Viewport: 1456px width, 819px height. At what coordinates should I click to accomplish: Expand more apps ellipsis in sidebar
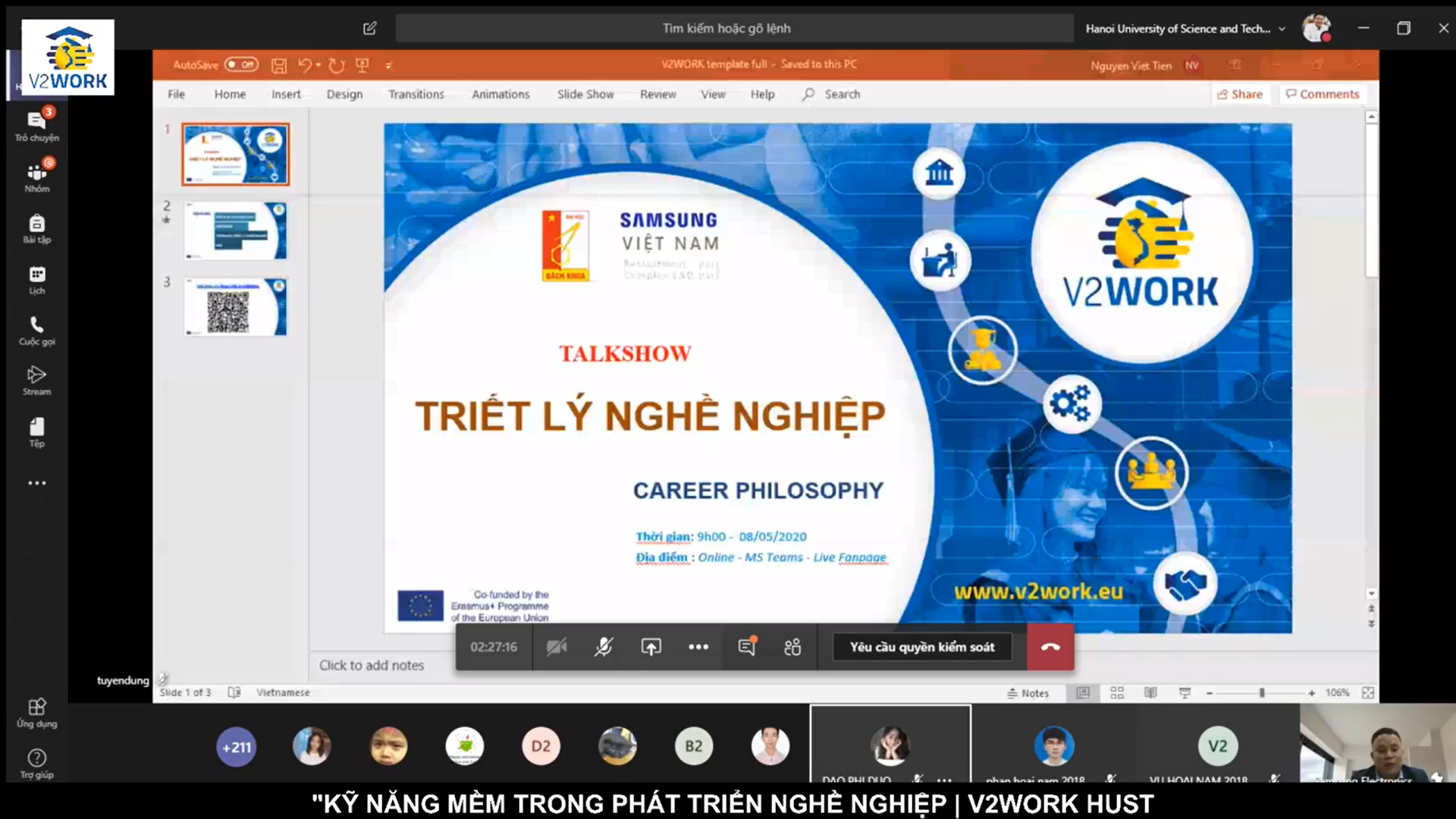coord(36,483)
